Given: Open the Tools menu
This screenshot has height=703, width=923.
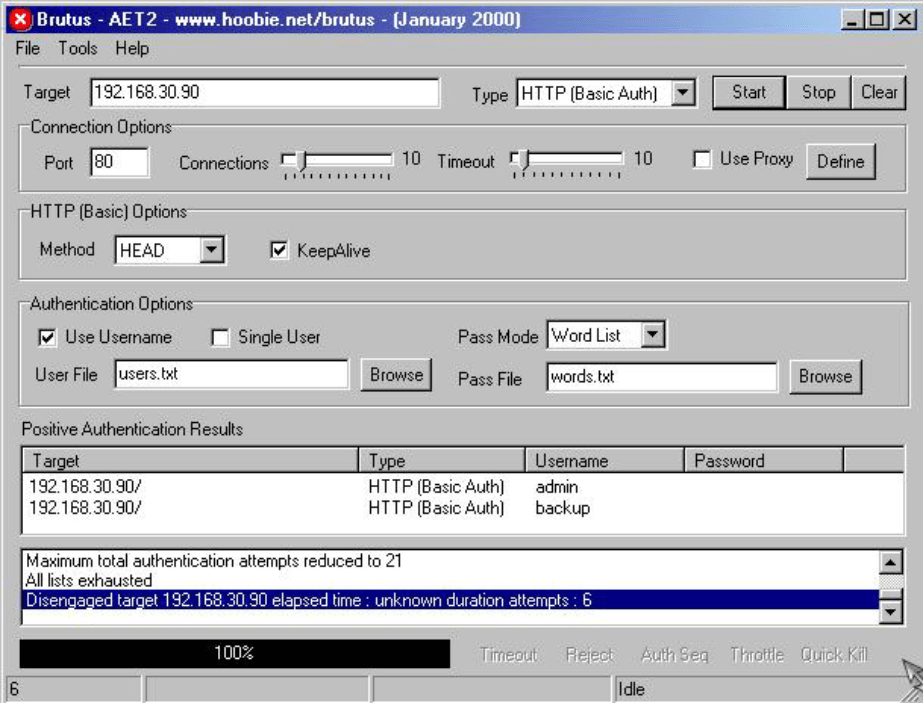Looking at the screenshot, I should coord(78,48).
